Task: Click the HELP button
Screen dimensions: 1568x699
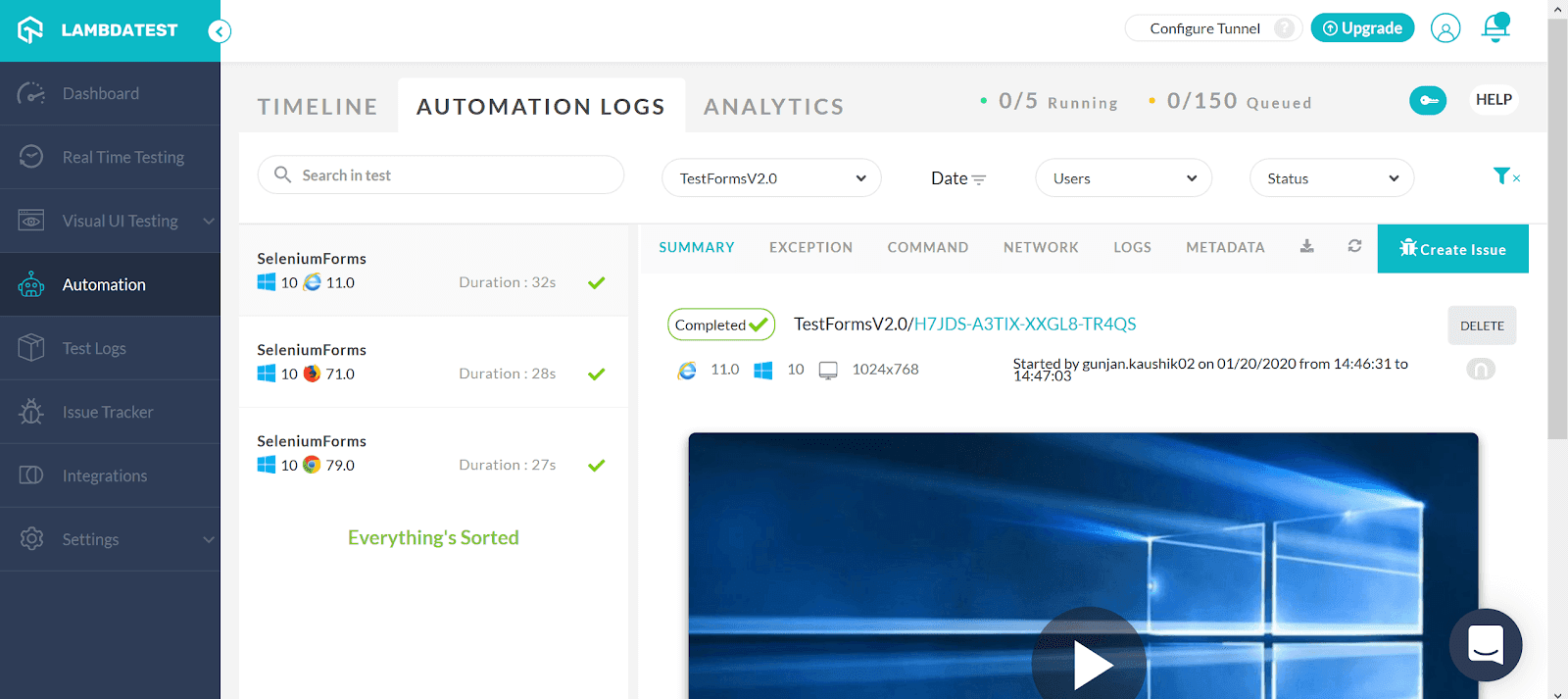Action: tap(1494, 100)
